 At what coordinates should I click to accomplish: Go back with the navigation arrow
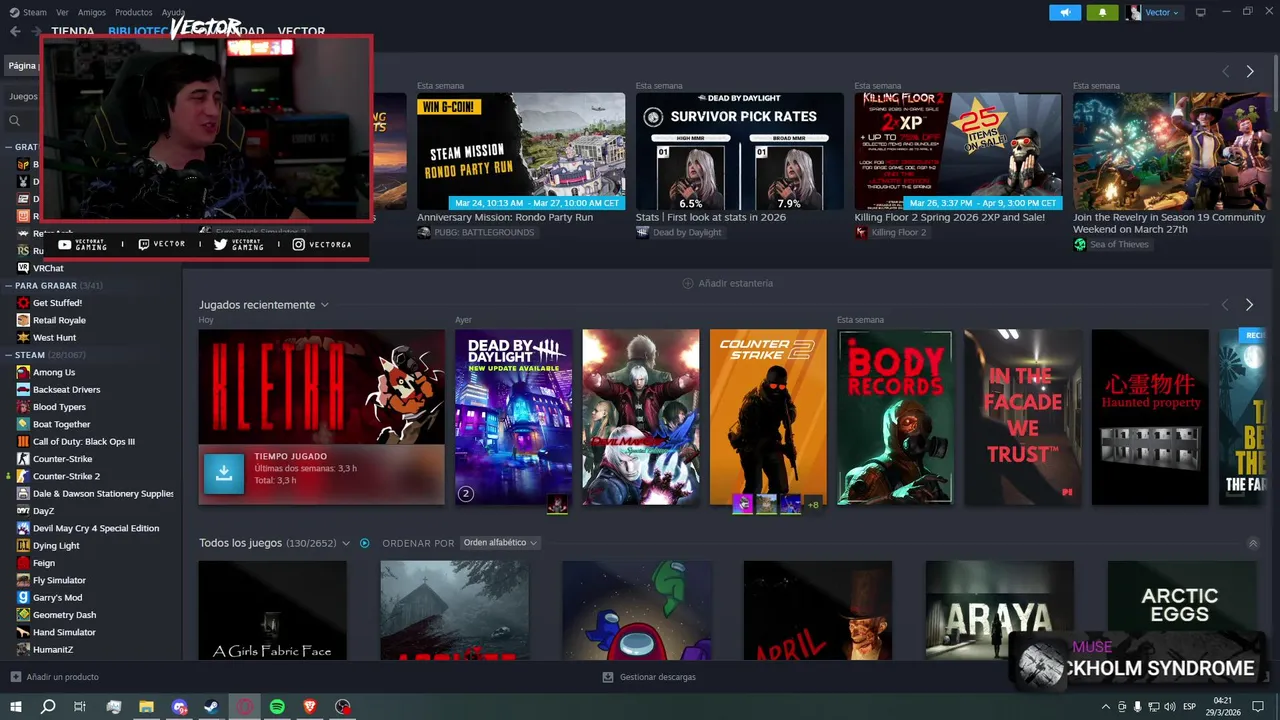pyautogui.click(x=15, y=31)
